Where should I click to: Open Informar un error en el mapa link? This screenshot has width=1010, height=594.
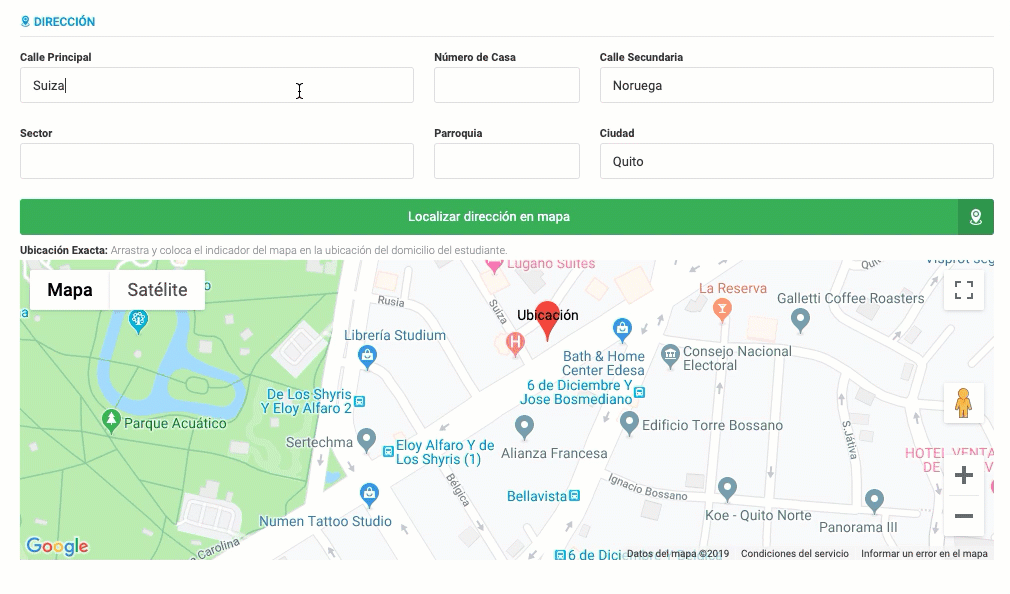pyautogui.click(x=924, y=553)
